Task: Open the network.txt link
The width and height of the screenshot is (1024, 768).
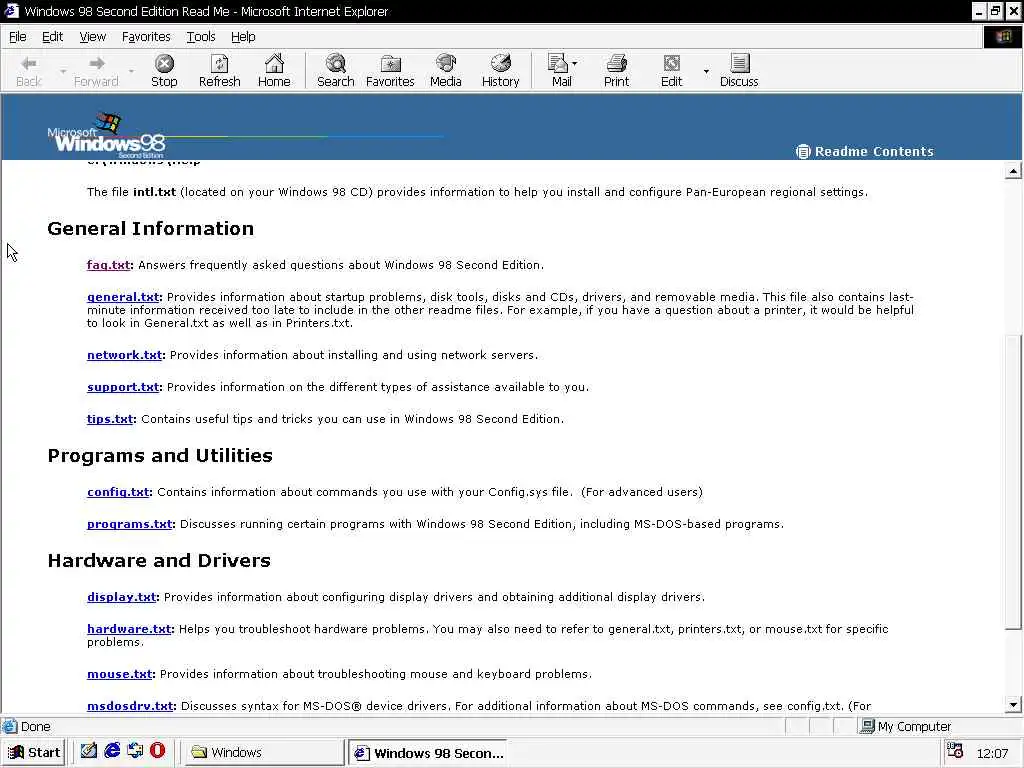Action: click(x=125, y=355)
